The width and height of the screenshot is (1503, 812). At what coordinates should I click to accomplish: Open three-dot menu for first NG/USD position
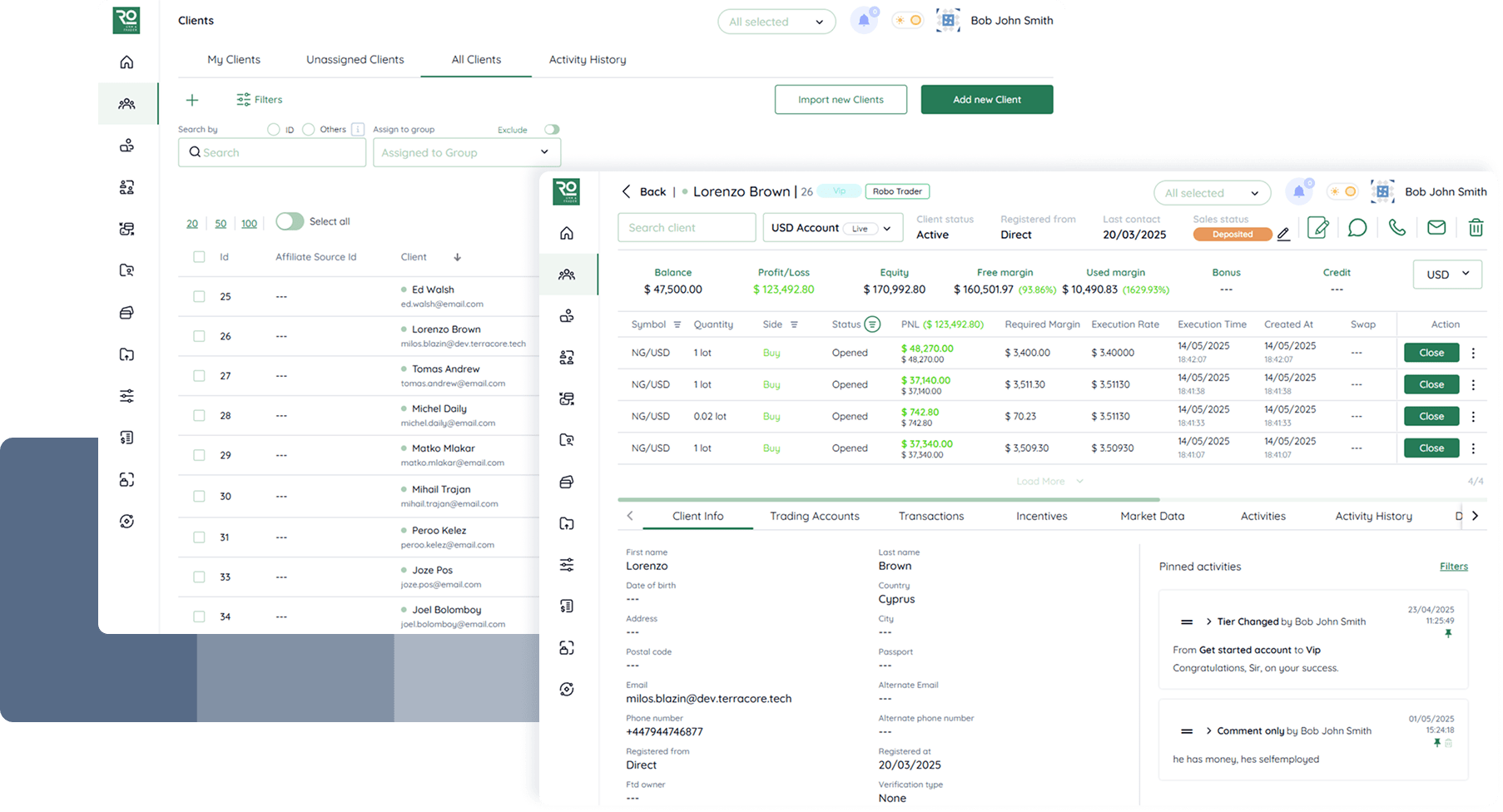tap(1473, 353)
